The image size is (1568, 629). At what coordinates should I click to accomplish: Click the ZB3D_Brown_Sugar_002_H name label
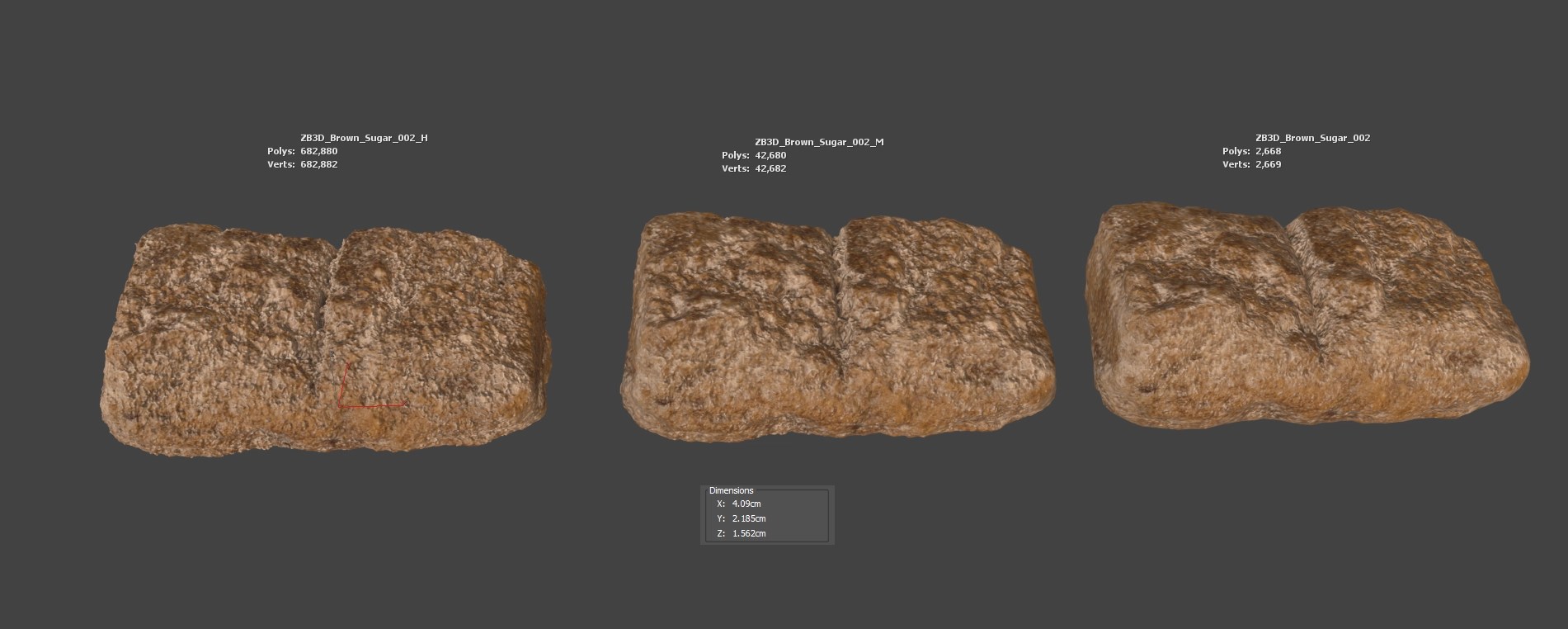pyautogui.click(x=364, y=138)
